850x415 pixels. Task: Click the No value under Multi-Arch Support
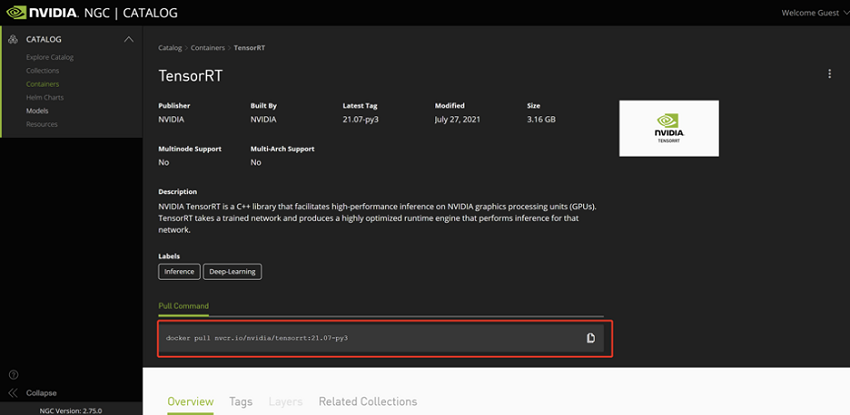point(255,163)
